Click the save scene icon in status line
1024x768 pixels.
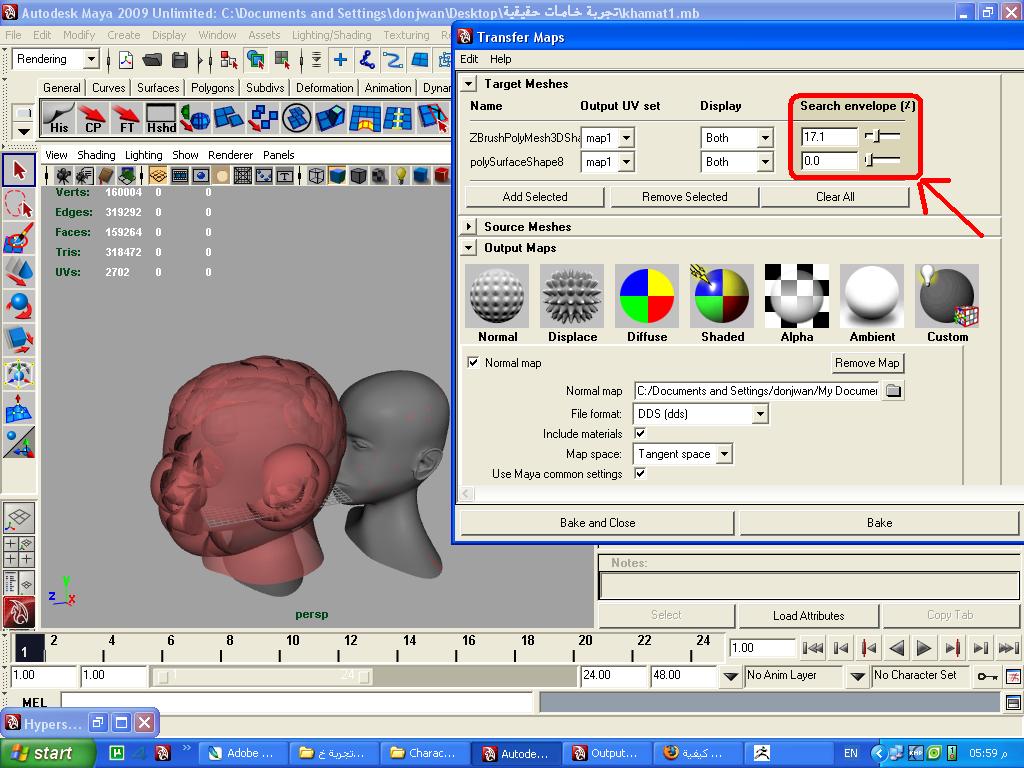coord(180,60)
